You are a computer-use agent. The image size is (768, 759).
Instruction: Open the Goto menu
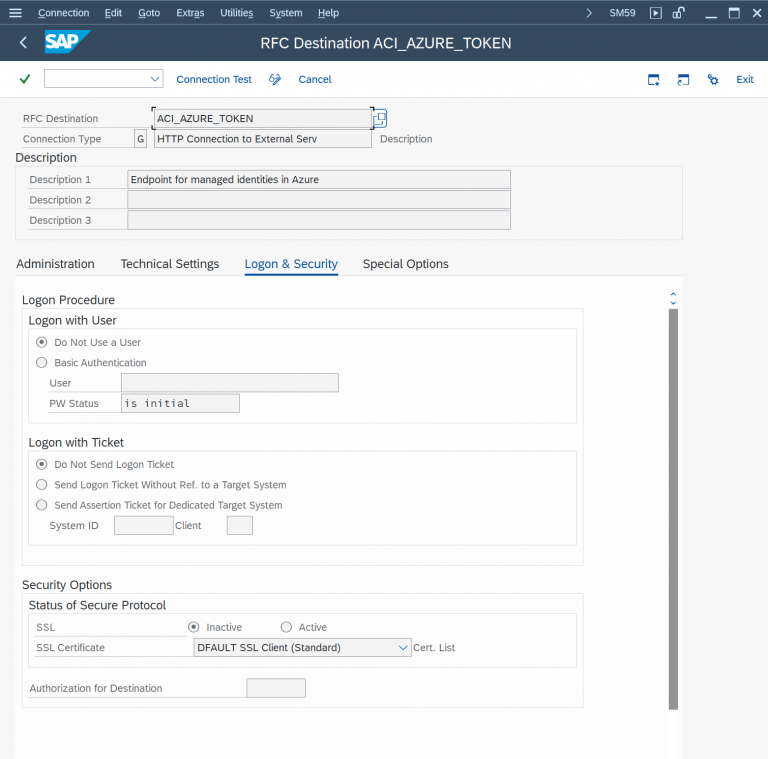click(x=149, y=13)
